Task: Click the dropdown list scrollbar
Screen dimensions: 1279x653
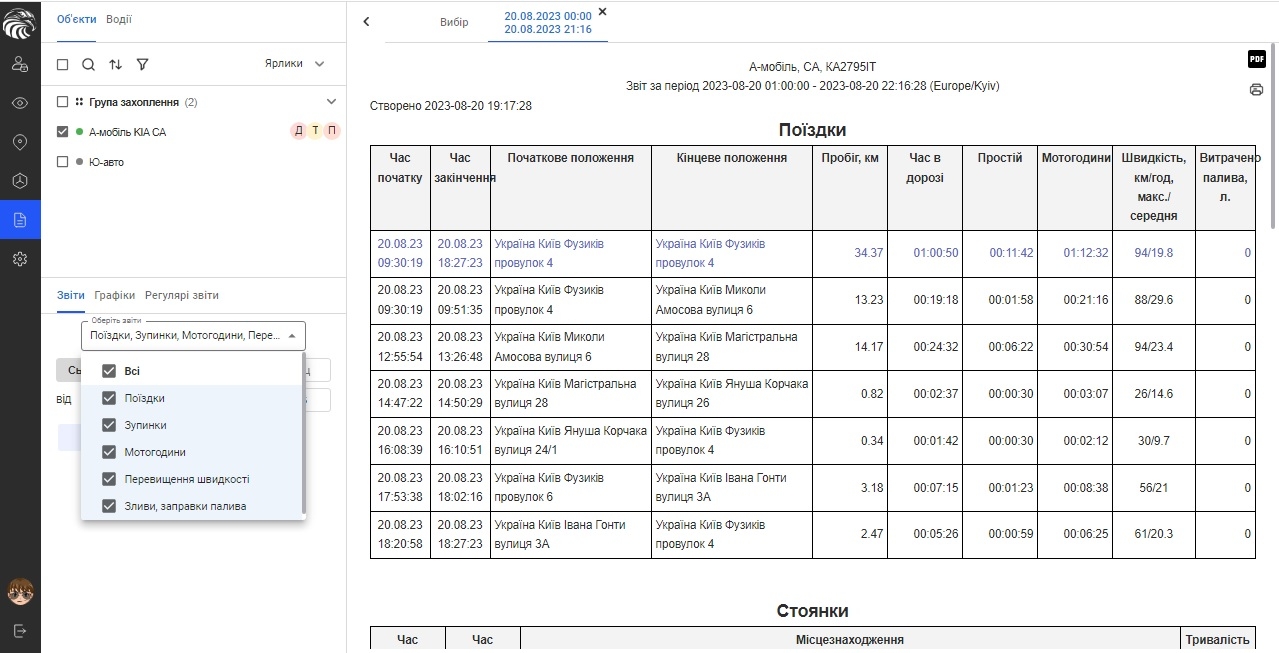Action: tap(302, 432)
